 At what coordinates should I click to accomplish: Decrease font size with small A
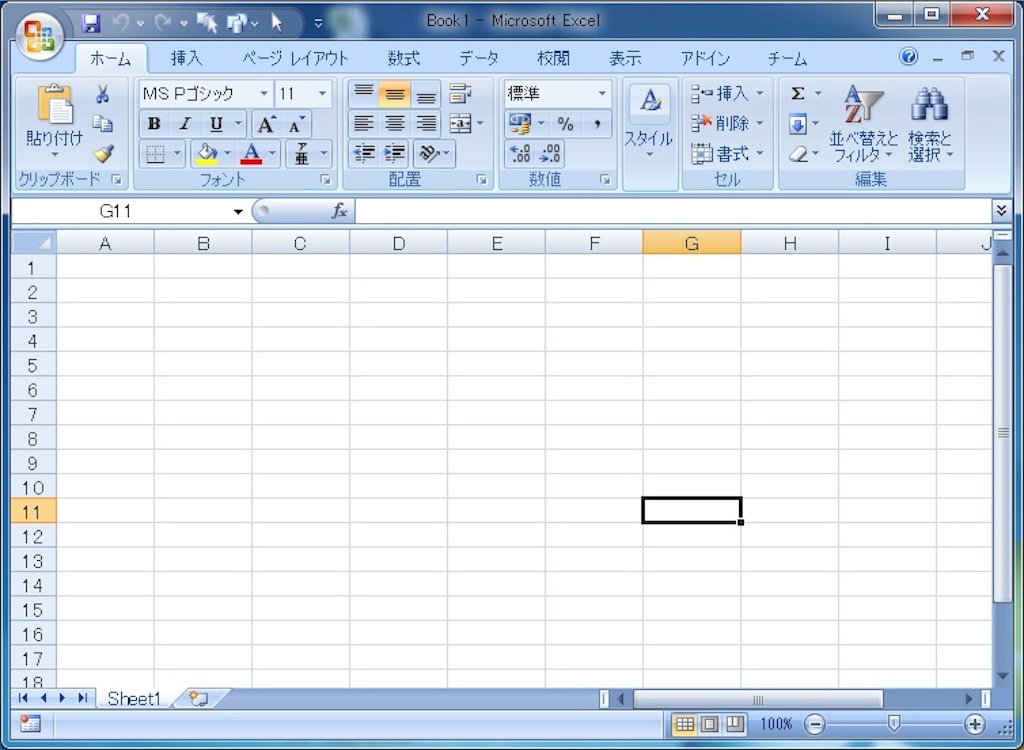pyautogui.click(x=296, y=124)
